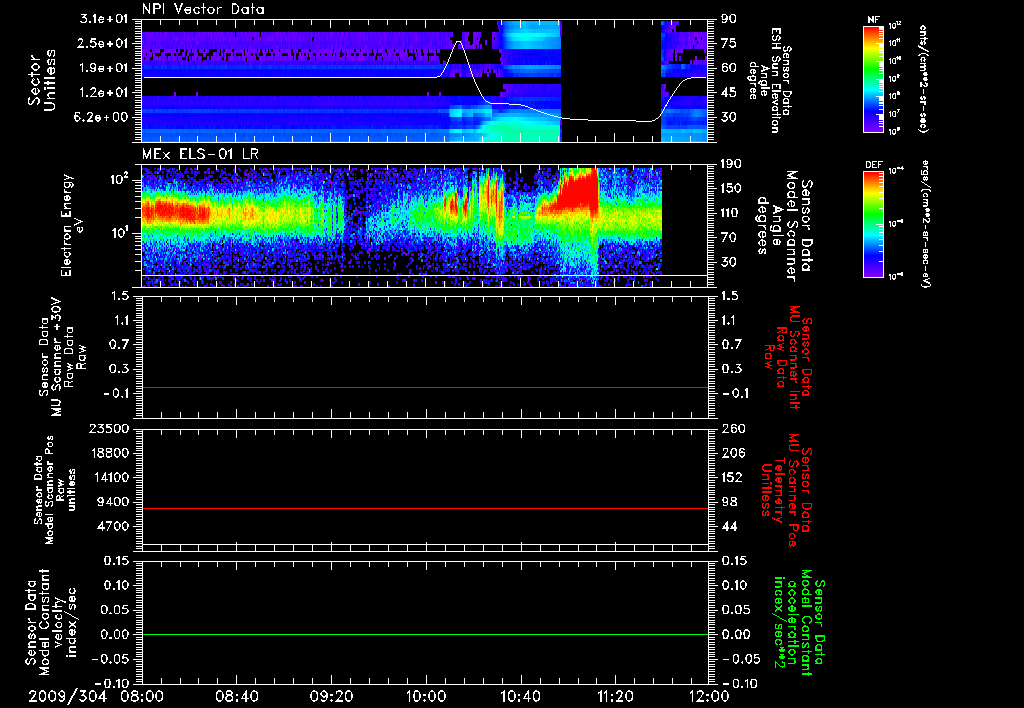Viewport: 1024px width, 708px height.
Task: Click the 11:20 time axis label
Action: point(615,697)
